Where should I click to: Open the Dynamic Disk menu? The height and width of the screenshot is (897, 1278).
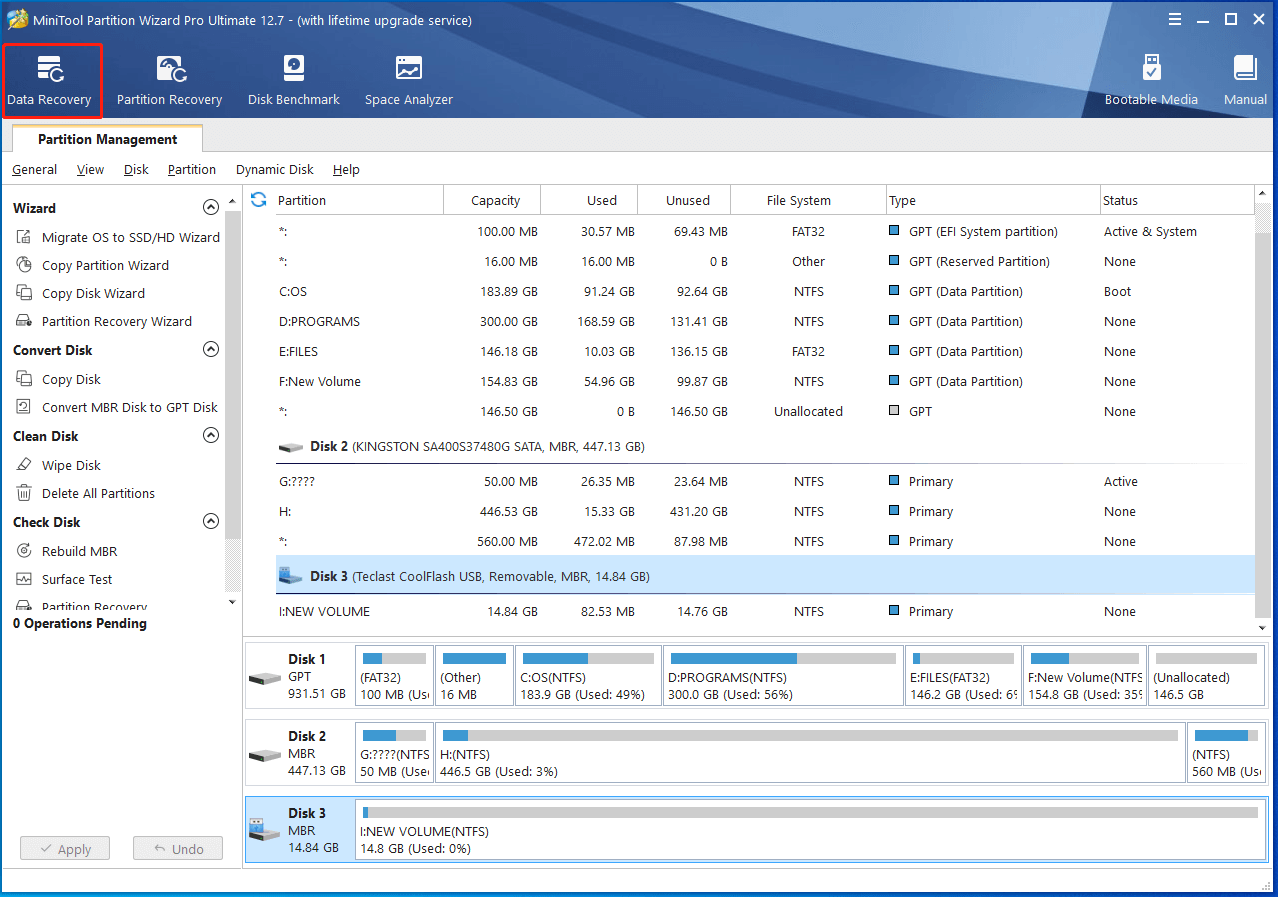pos(275,170)
